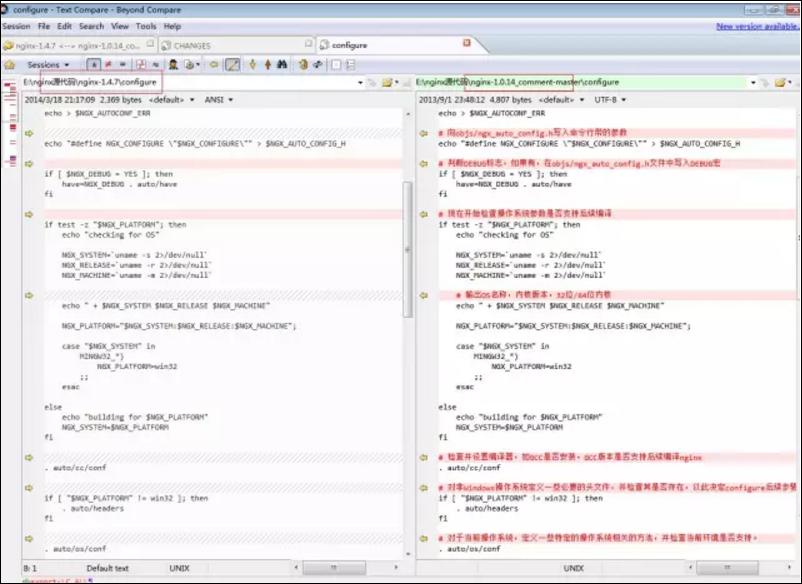Go to Previous Difference up arrow

(x=268, y=64)
